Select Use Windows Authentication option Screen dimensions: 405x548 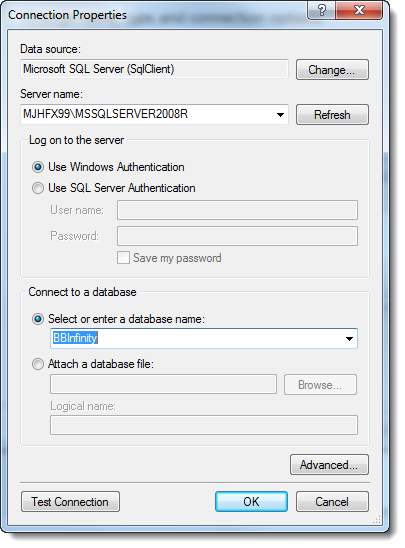pos(38,167)
